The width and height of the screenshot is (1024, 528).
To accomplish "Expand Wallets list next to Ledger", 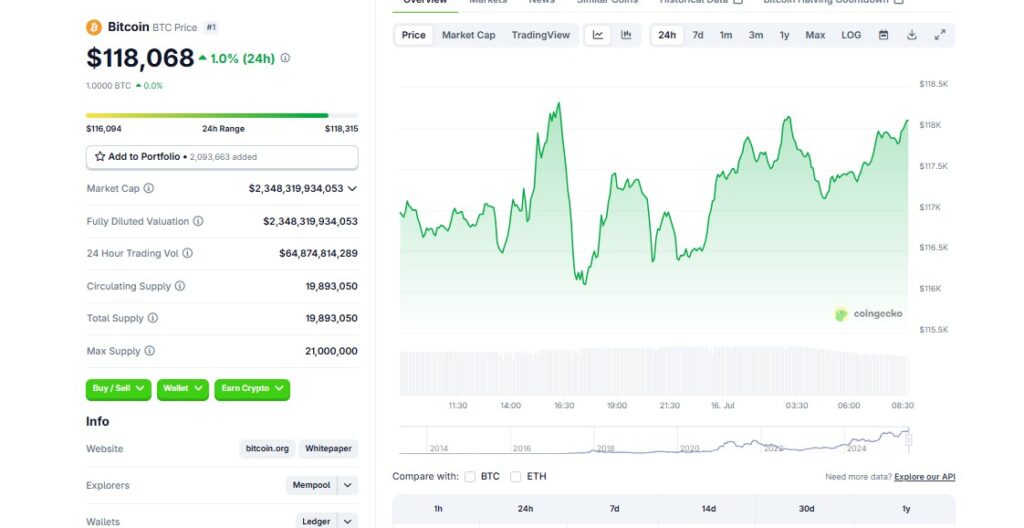I will pos(348,521).
